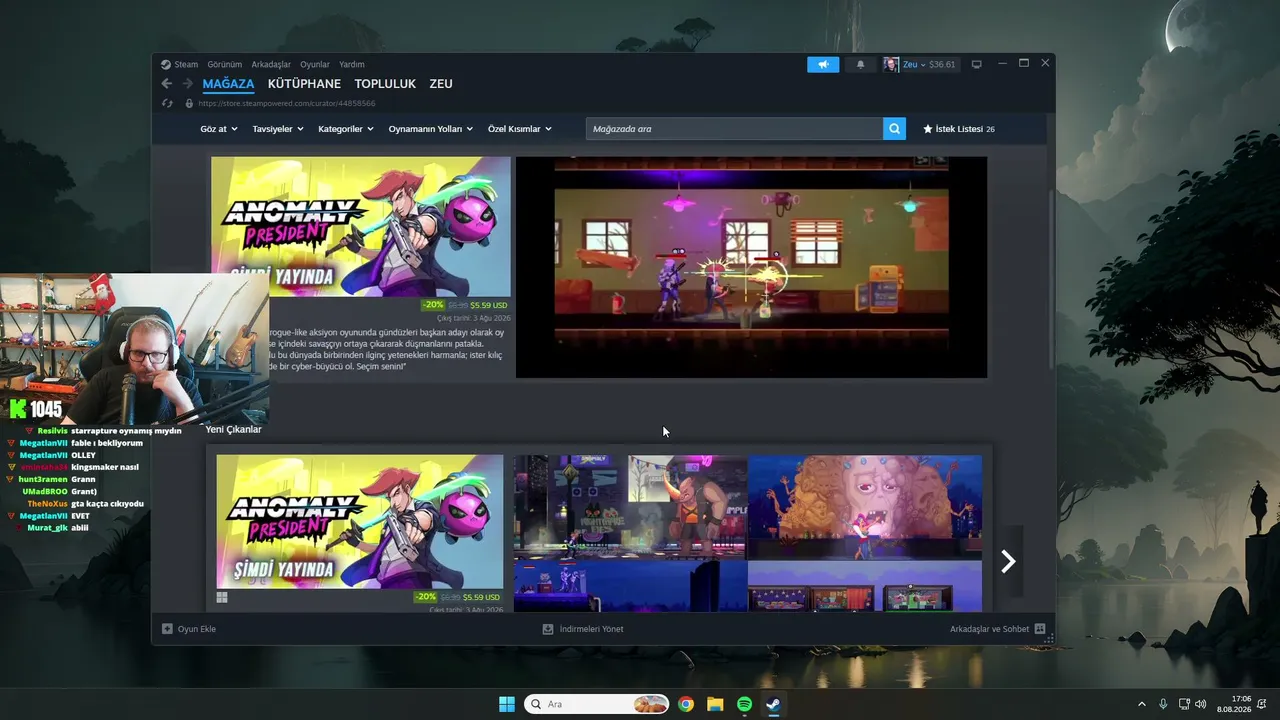
Task: Go back with the Steam back arrow
Action: [167, 84]
